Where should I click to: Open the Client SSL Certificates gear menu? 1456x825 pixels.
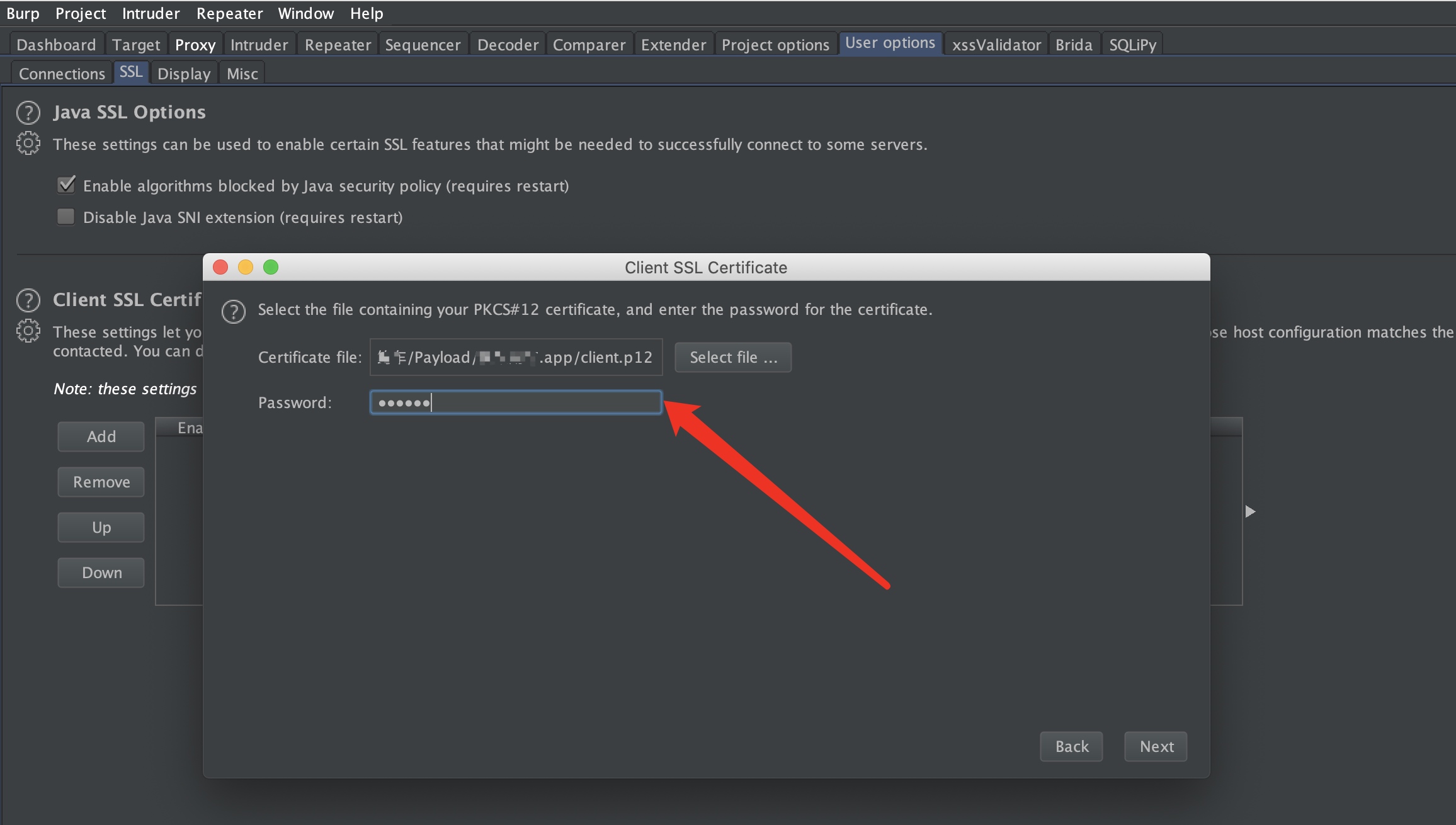pos(28,331)
